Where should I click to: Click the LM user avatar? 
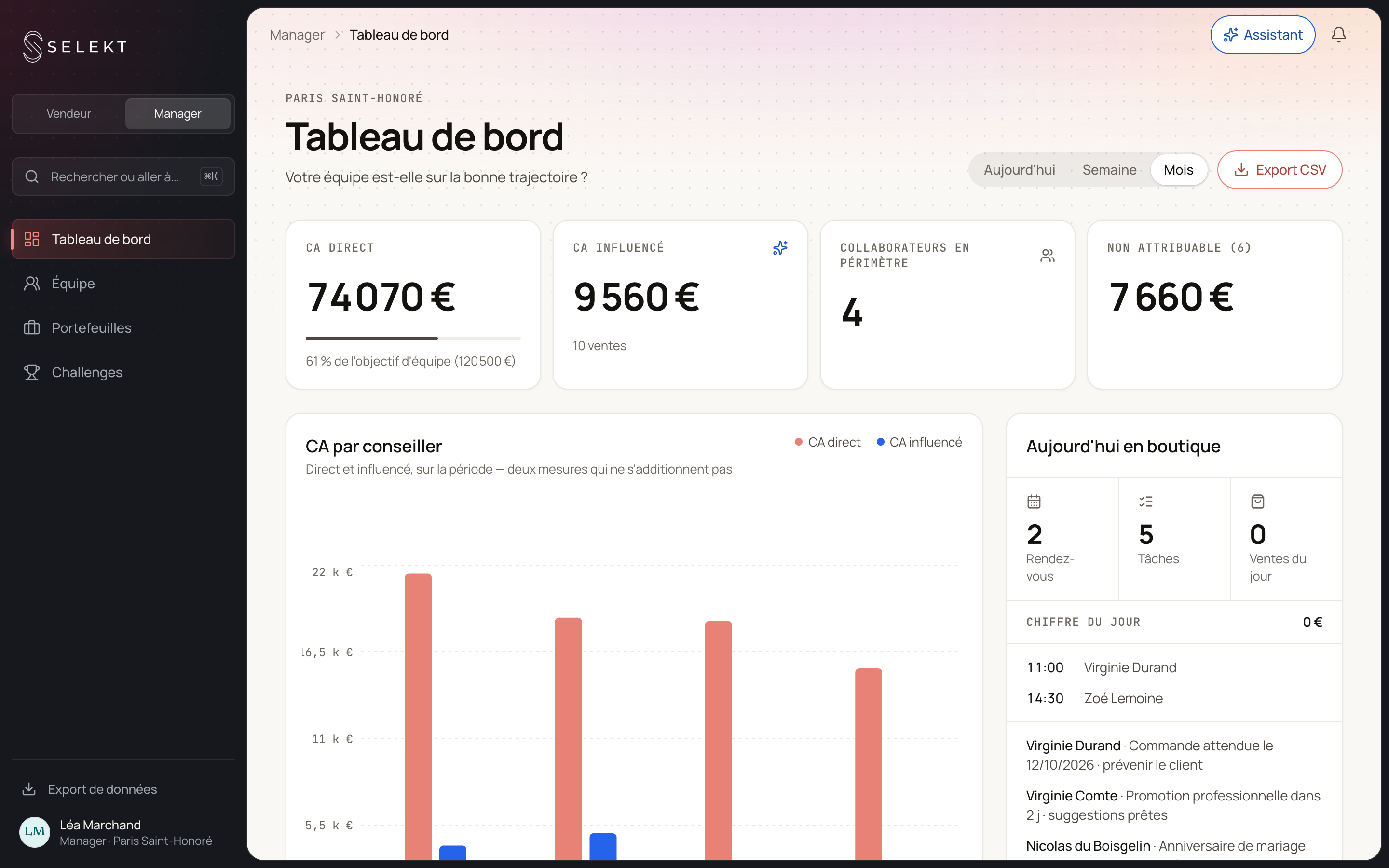coord(34,832)
